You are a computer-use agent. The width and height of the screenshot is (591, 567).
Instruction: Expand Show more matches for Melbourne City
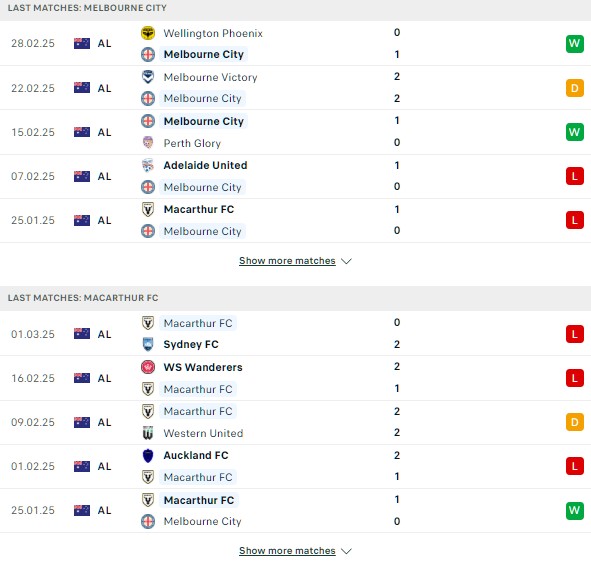point(287,261)
